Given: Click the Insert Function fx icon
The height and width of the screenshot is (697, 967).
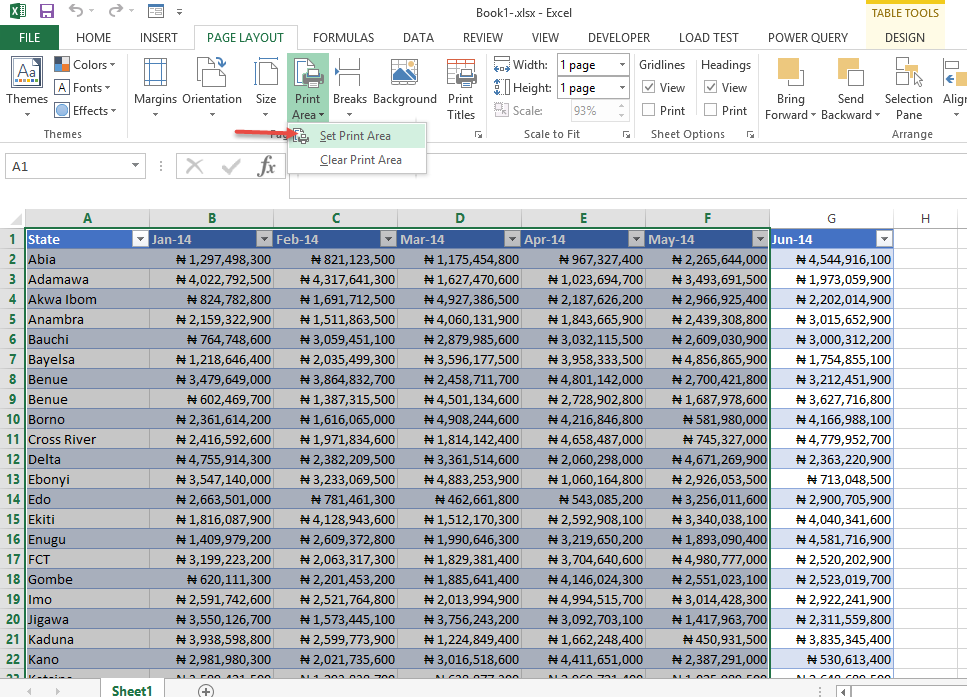Looking at the screenshot, I should pos(266,166).
